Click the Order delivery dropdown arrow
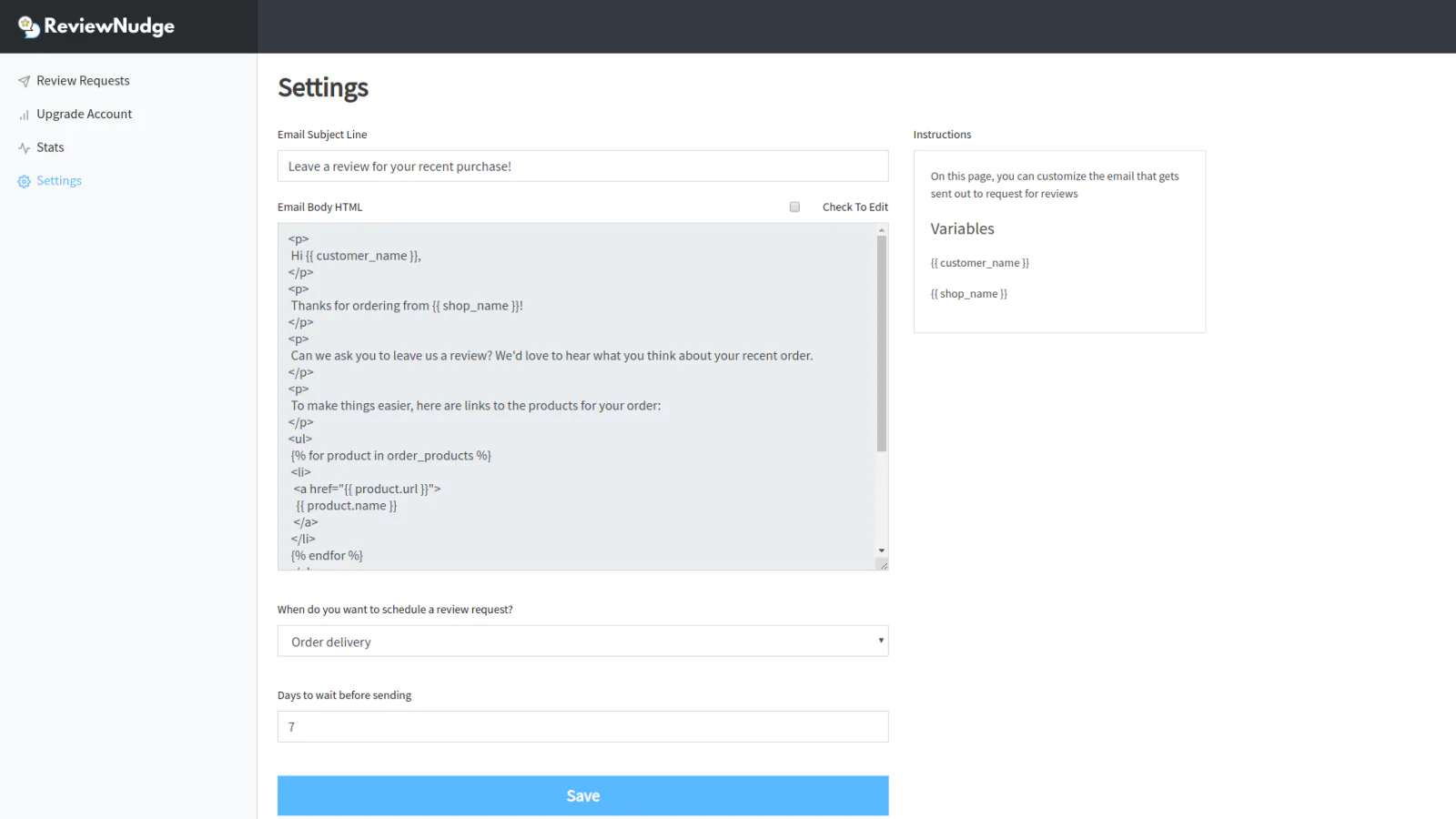 (x=880, y=641)
